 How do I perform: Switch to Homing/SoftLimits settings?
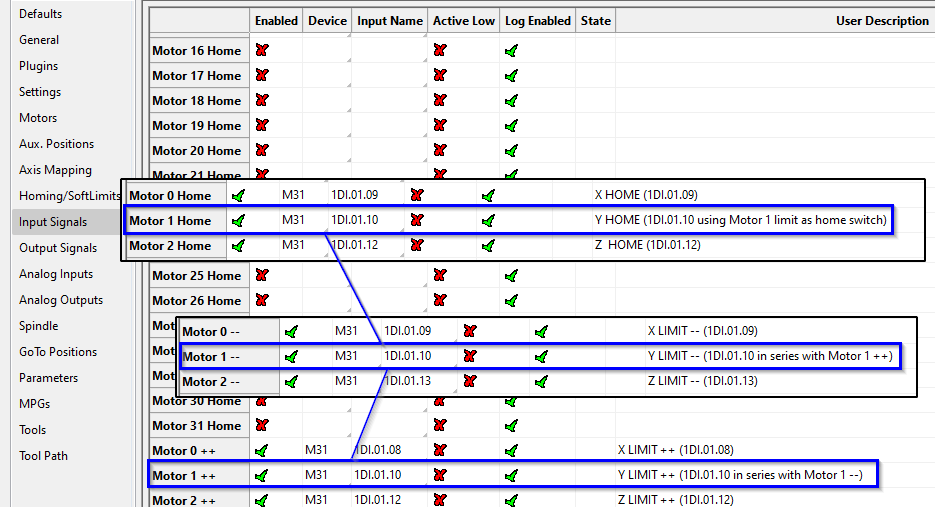coord(69,196)
